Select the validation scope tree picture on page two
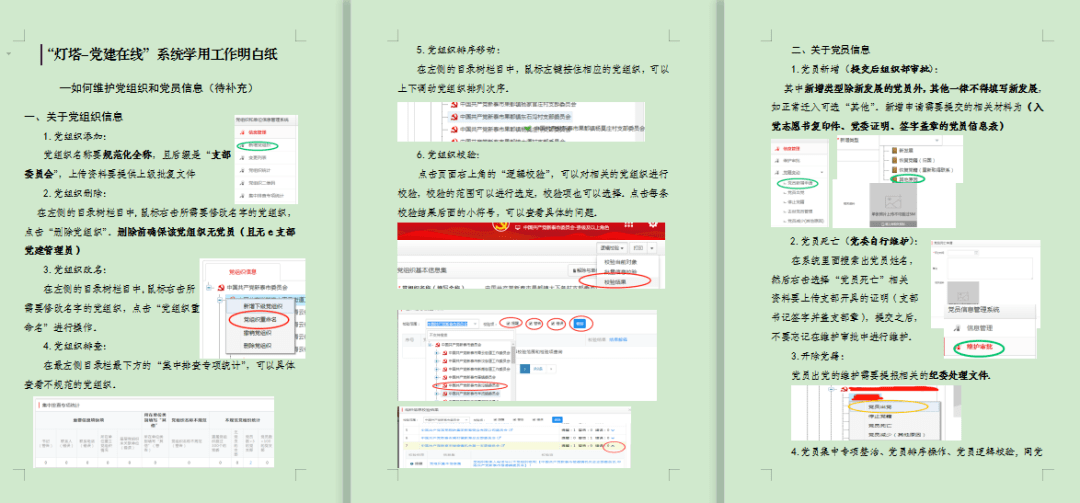This screenshot has height=503, width=1080. pyautogui.click(x=527, y=354)
